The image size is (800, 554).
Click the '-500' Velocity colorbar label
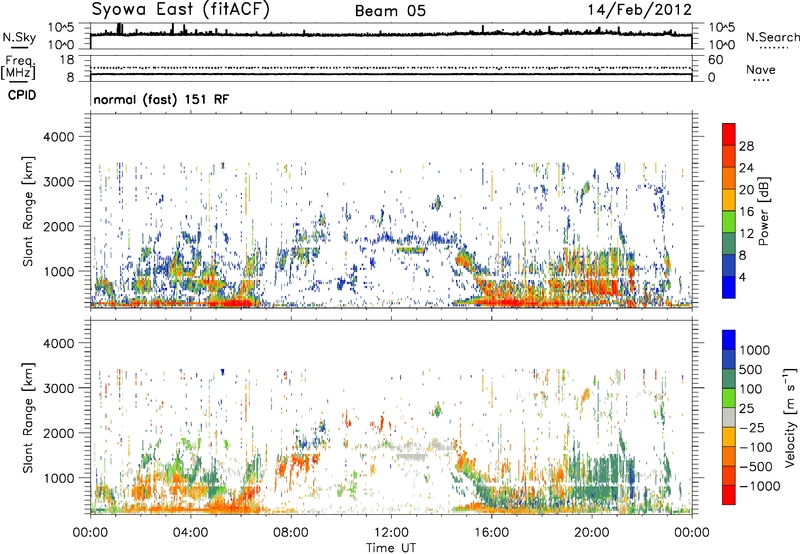coord(756,467)
